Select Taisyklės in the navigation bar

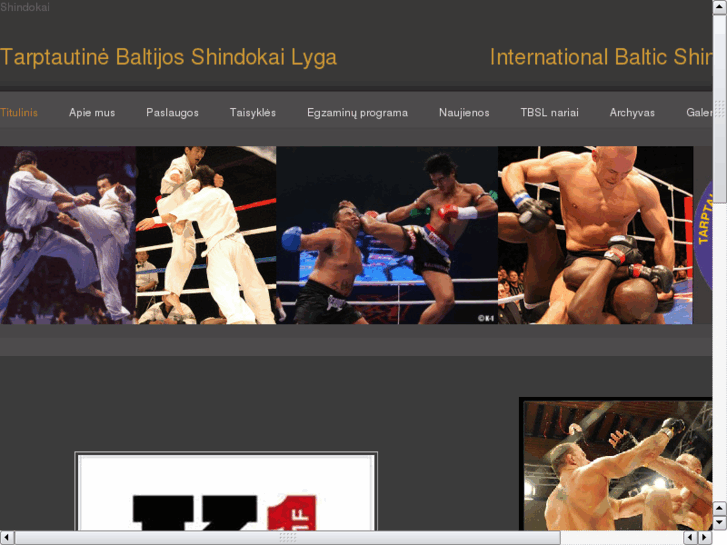click(x=253, y=113)
